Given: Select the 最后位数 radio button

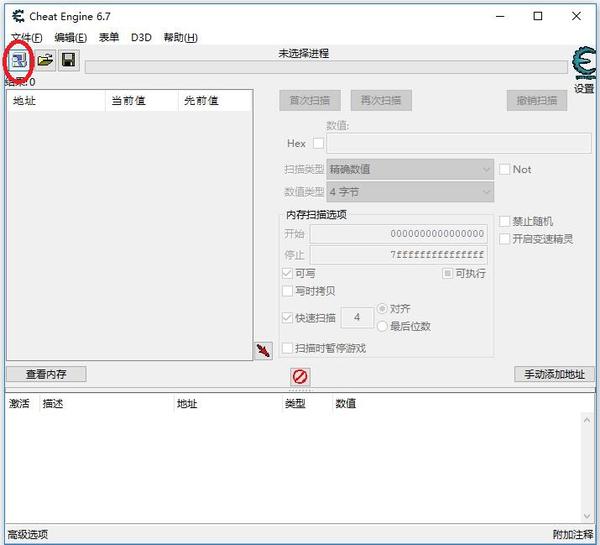Looking at the screenshot, I should pos(382,326).
